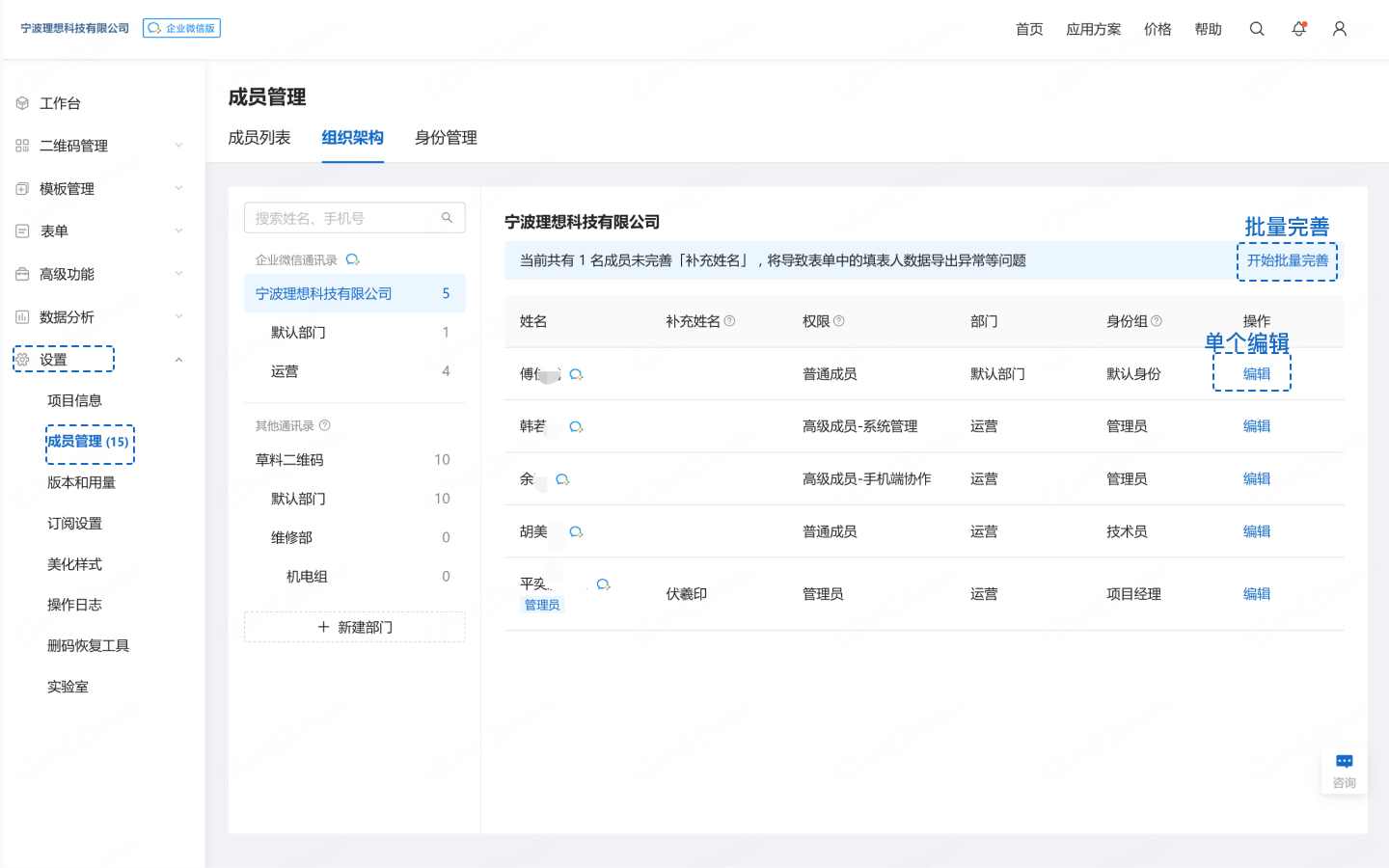Click the 高级功能 briefcase icon
This screenshot has height=868, width=1389.
22,274
